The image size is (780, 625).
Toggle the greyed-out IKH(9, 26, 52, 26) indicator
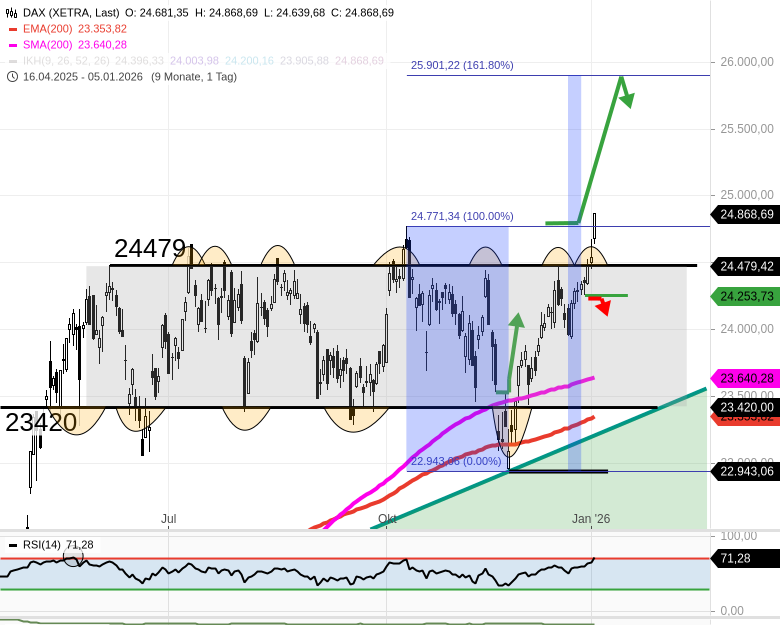pos(84,61)
